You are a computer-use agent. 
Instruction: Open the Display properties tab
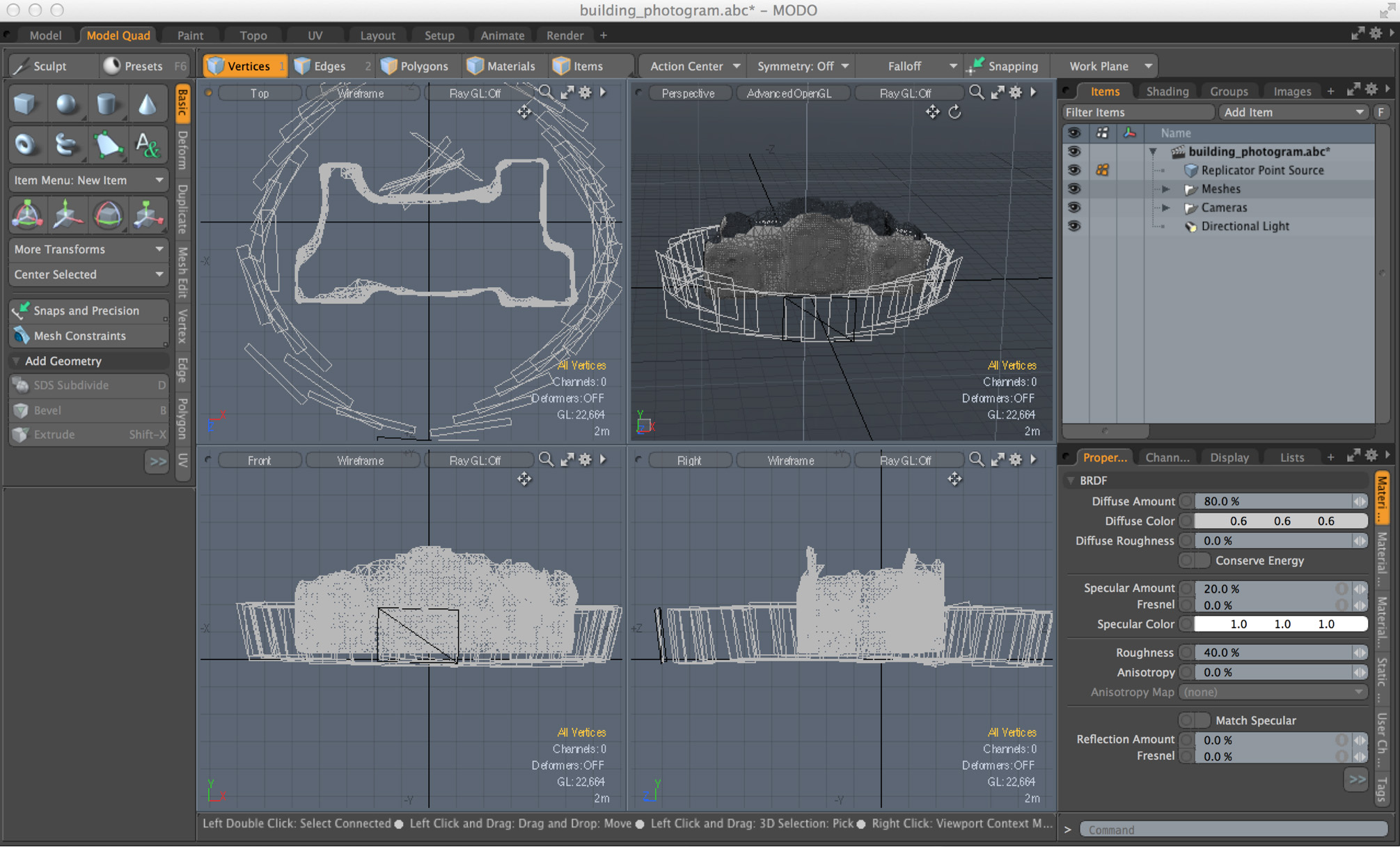point(1229,458)
